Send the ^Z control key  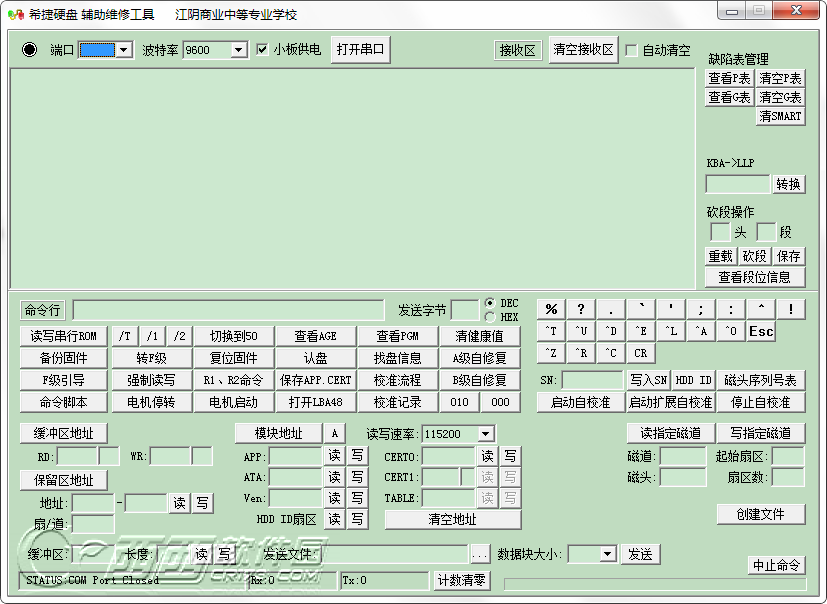551,353
